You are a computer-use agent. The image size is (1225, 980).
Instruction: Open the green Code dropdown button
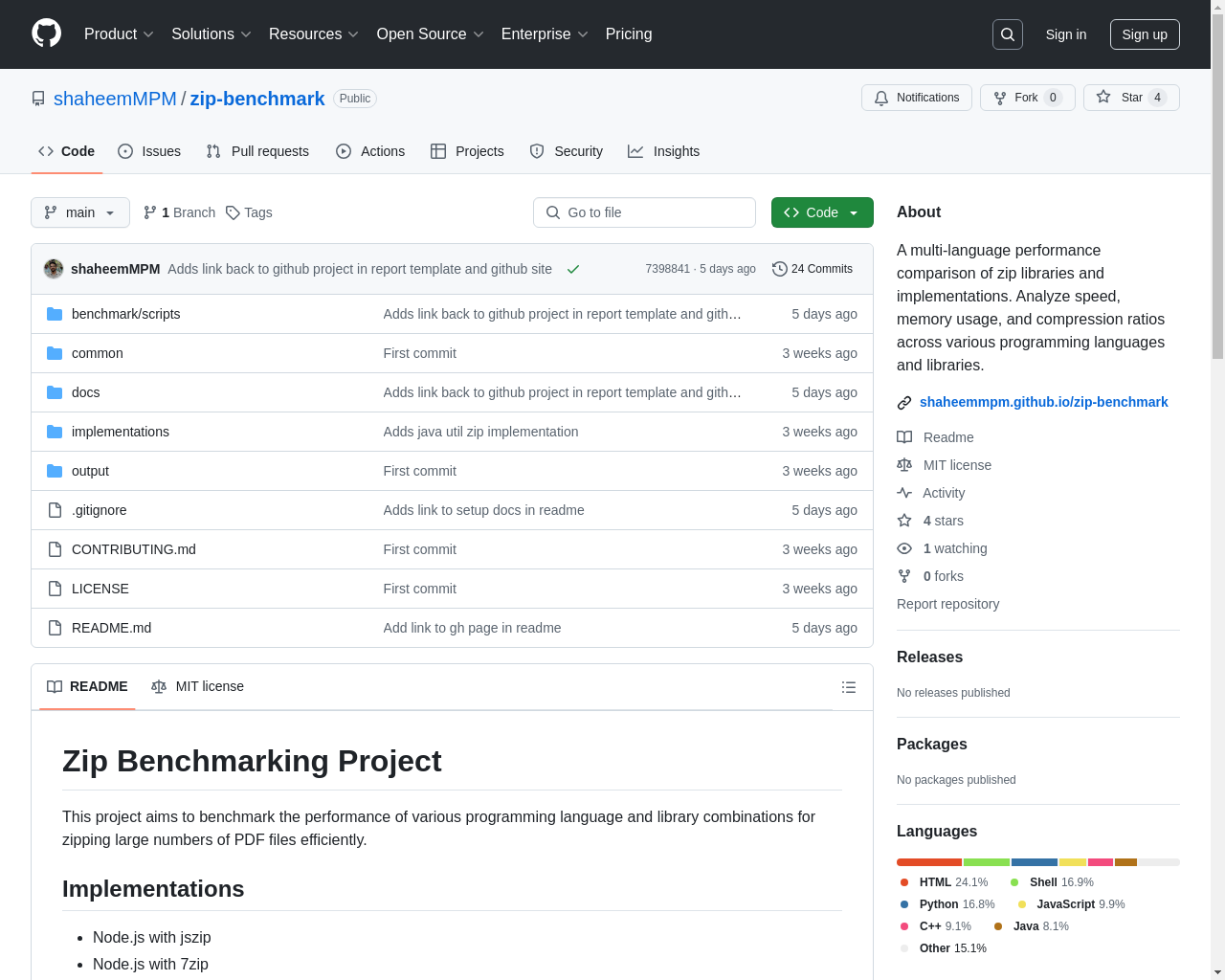(822, 212)
